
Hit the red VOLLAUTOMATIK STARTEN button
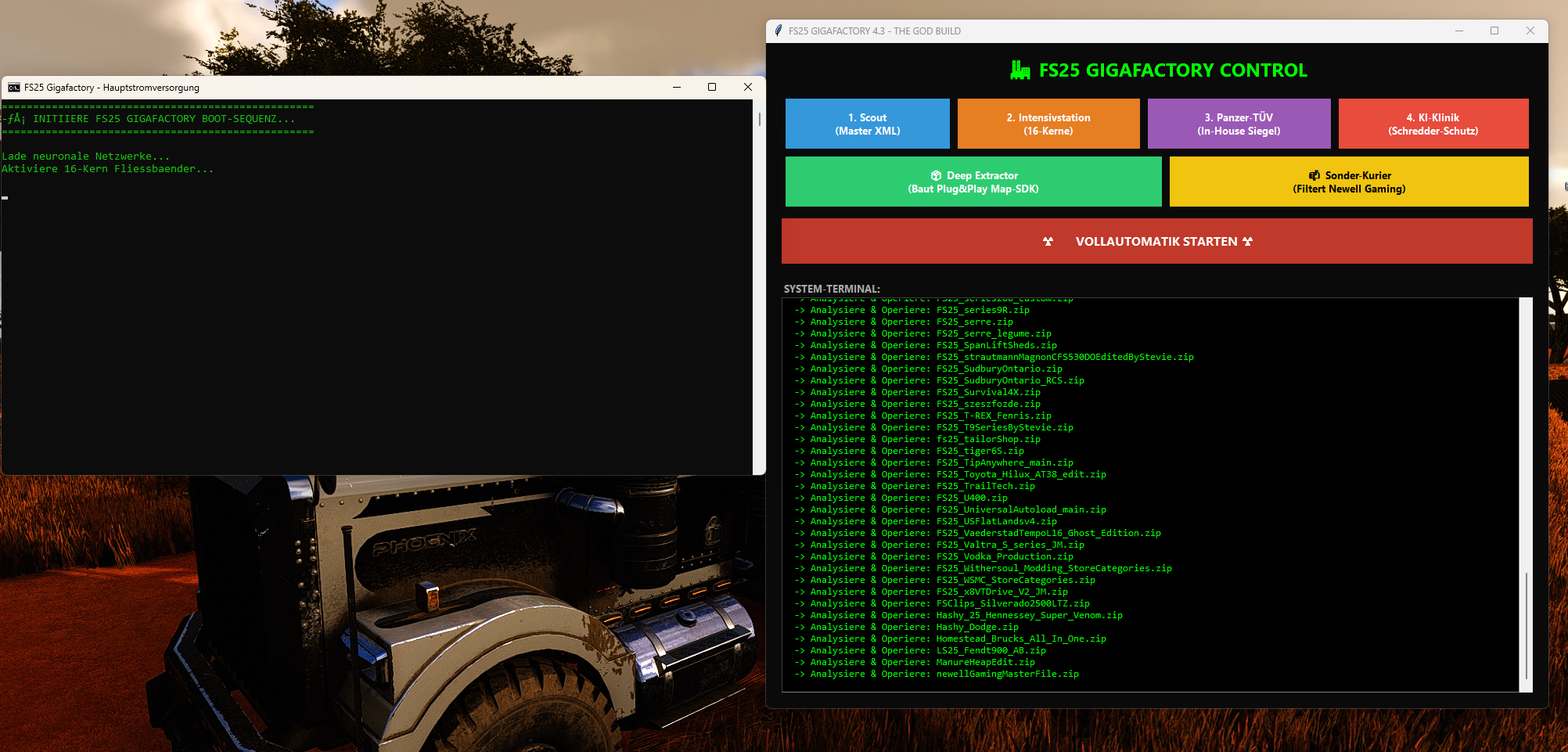(1156, 241)
